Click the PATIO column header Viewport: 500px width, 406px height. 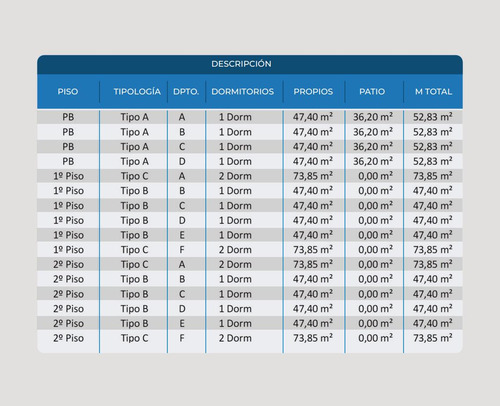(x=372, y=91)
